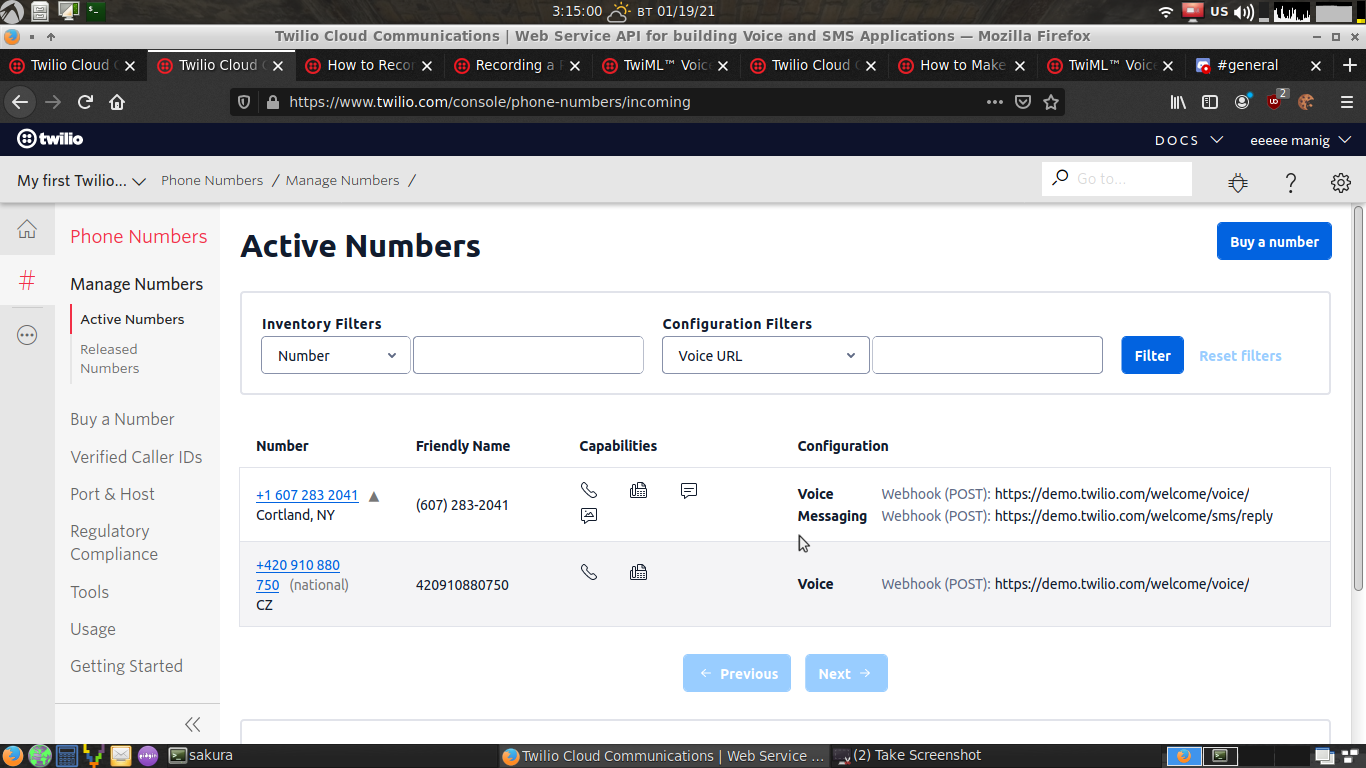Open the +420 910 880 750 number link
The width and height of the screenshot is (1366, 768).
point(298,575)
